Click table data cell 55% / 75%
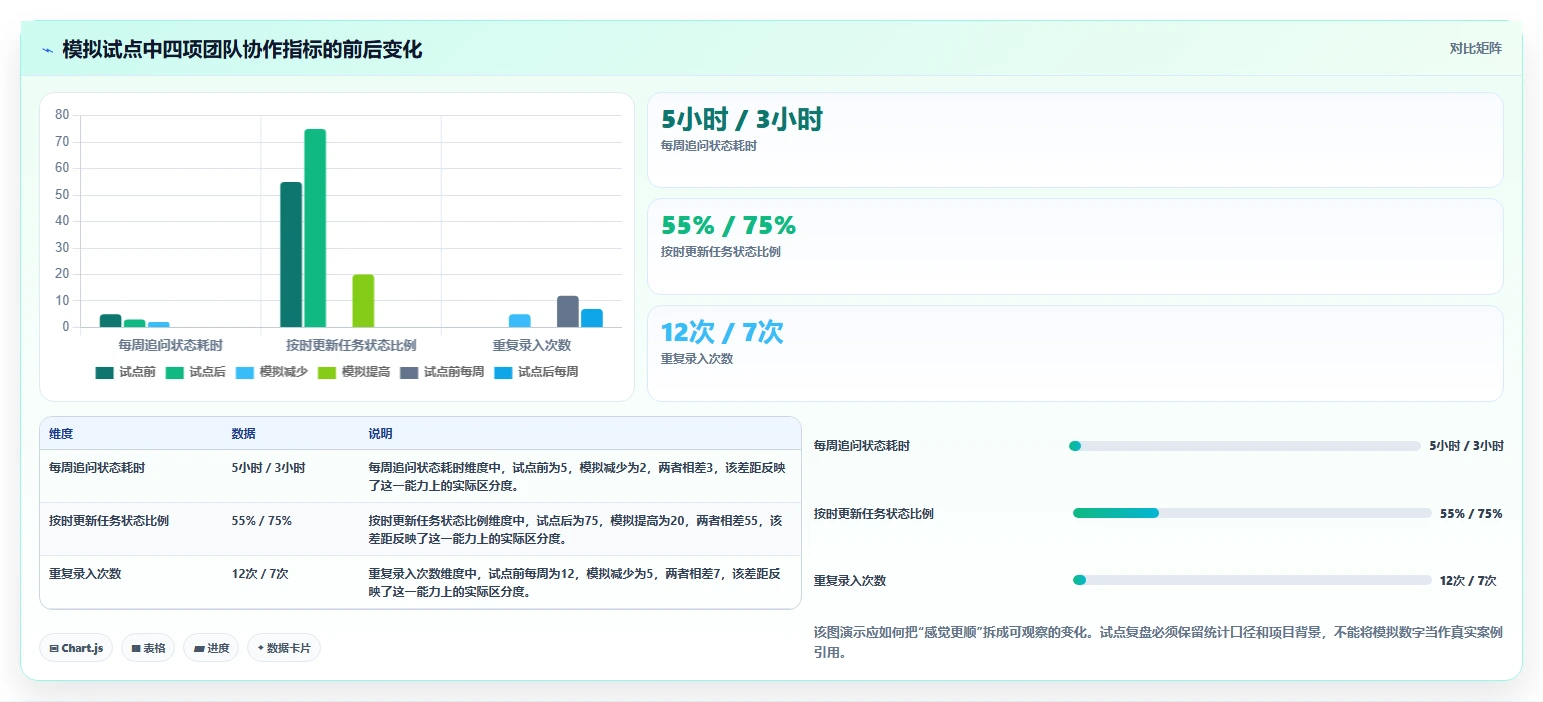 click(262, 521)
